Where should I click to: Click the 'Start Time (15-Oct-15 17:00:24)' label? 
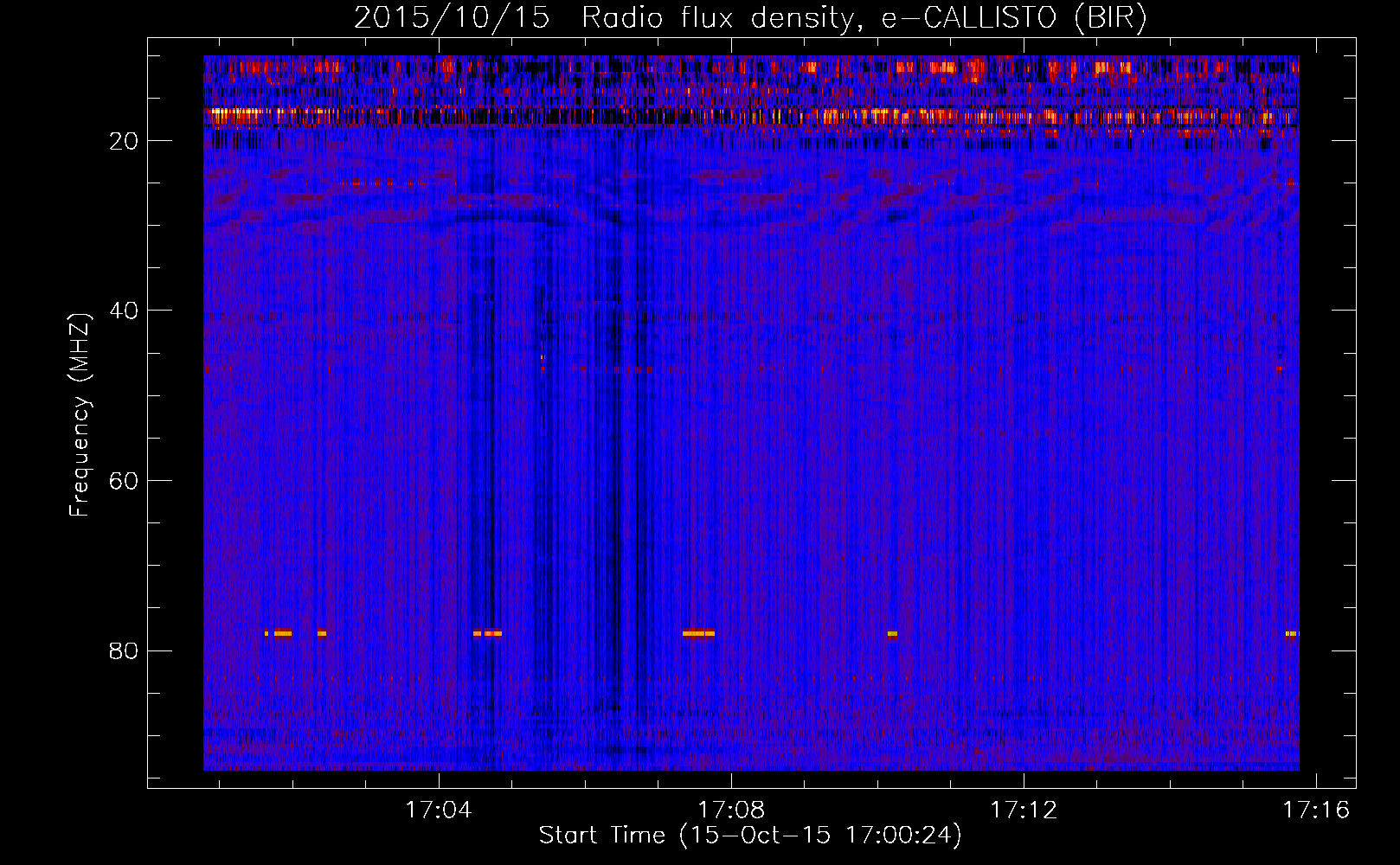point(750,836)
